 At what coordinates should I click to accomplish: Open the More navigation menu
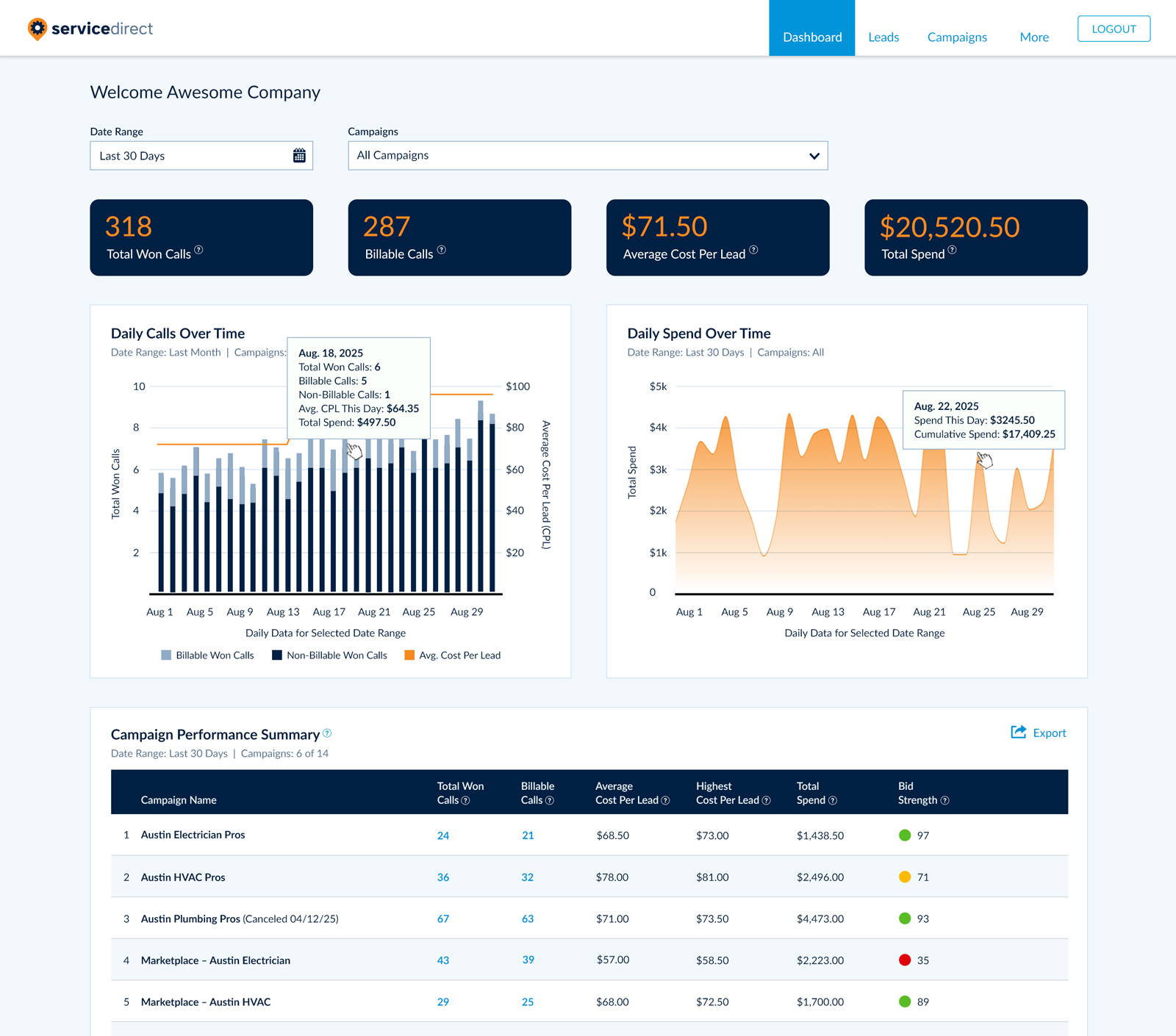[1033, 37]
